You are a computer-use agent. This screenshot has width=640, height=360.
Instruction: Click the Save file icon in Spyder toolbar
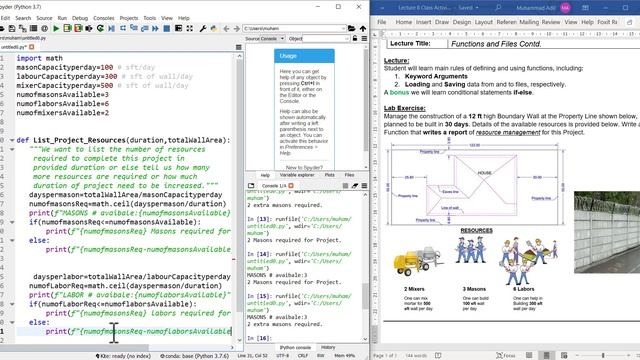coord(12,28)
